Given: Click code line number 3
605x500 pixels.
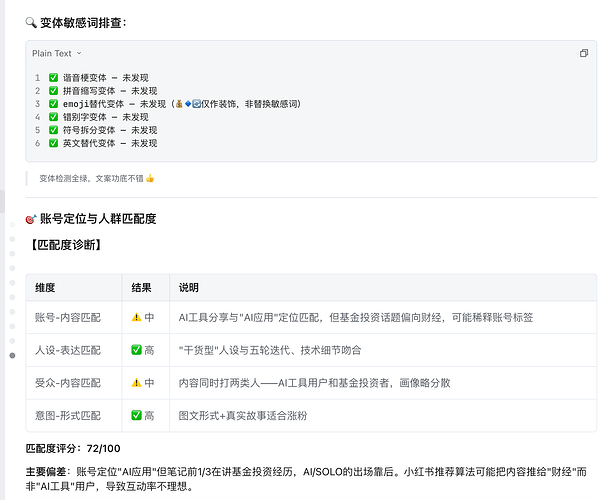Looking at the screenshot, I should coord(37,104).
